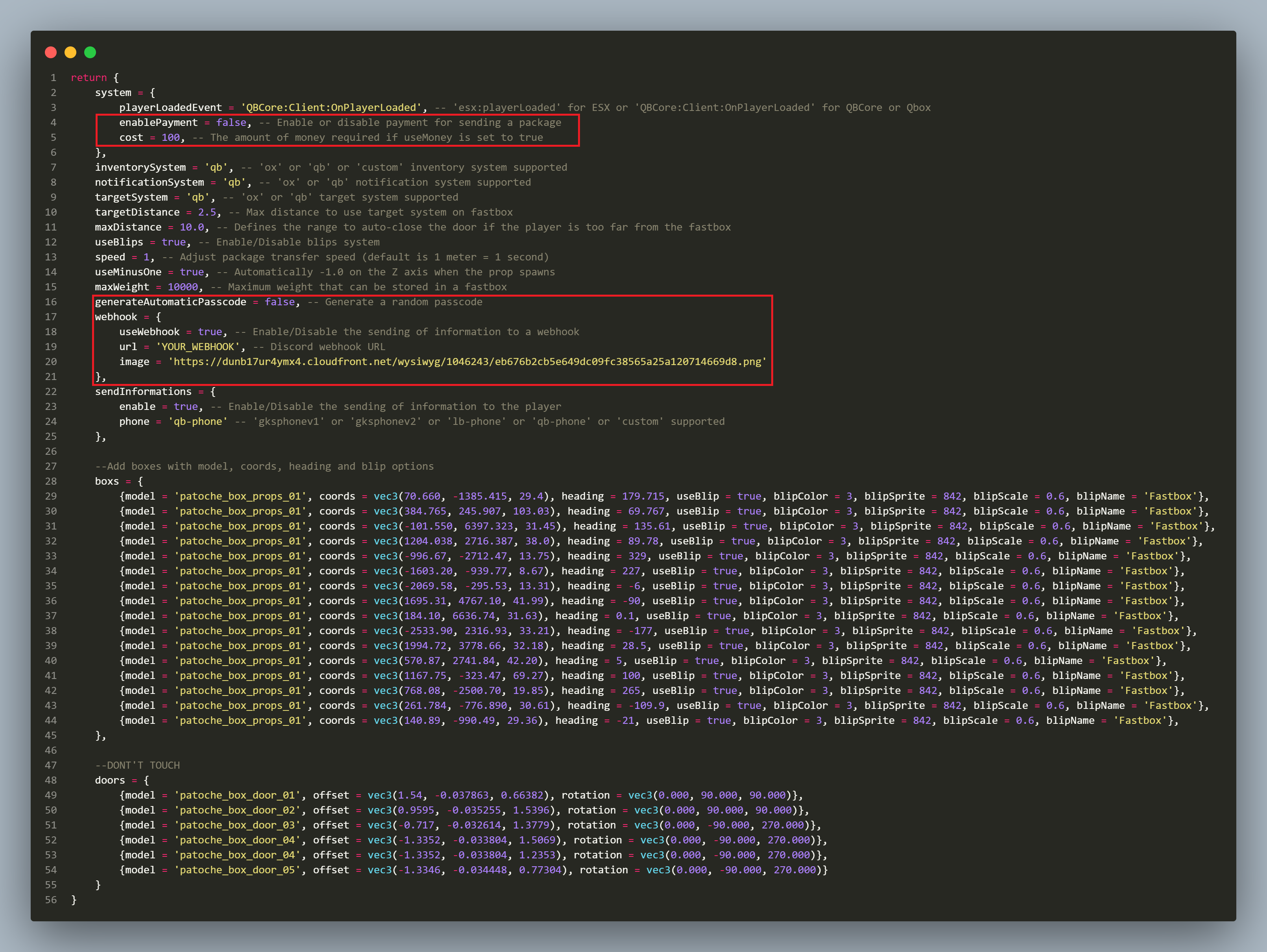Click the 'false' value of enablePayment

coord(231,123)
